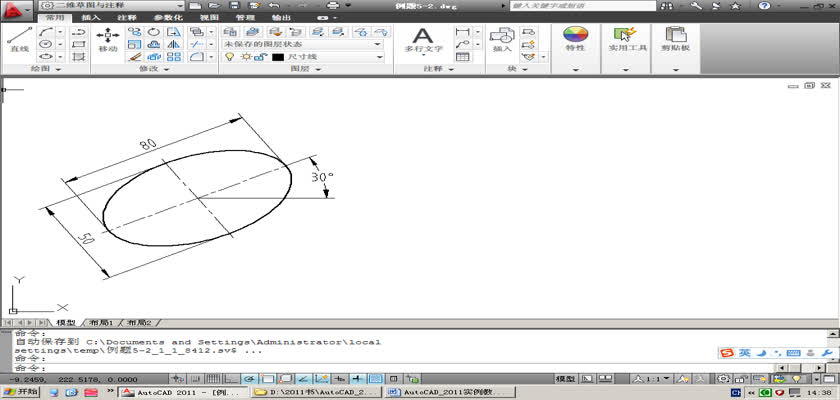Activate the Move (移动) tool
The height and width of the screenshot is (400, 840).
(108, 40)
